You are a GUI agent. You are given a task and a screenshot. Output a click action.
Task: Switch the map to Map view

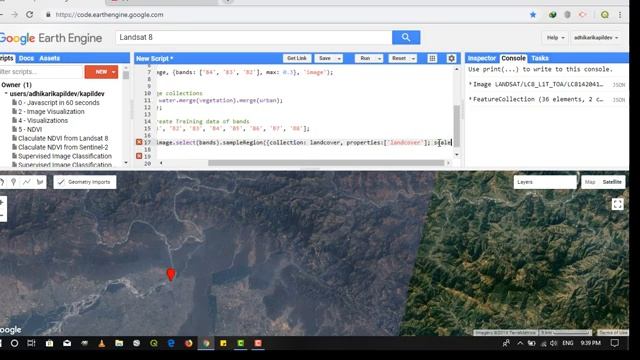pyautogui.click(x=590, y=182)
